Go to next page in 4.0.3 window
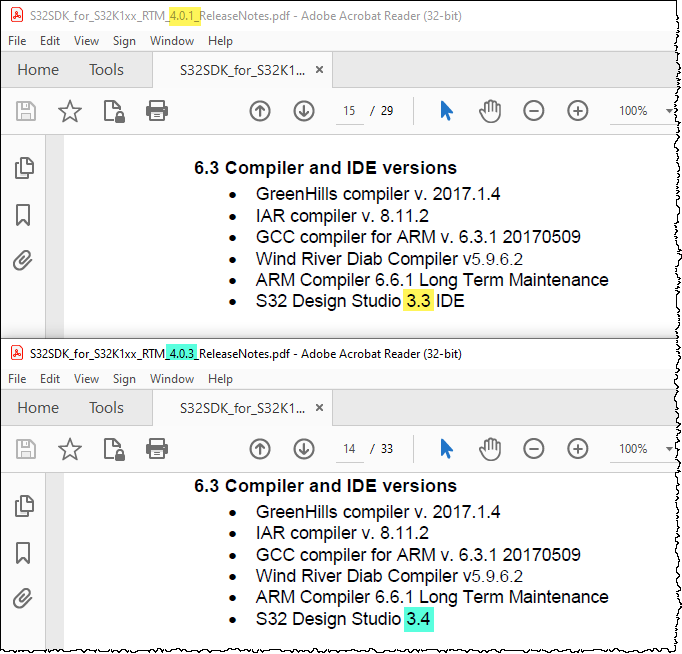This screenshot has width=682, height=654. pos(304,449)
